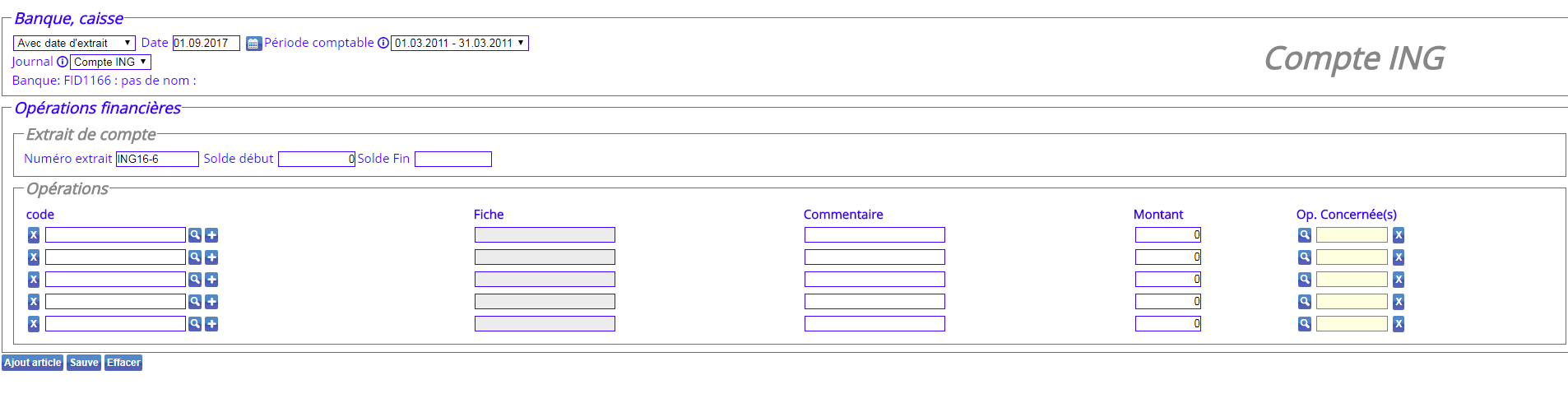Open the Journal 'Compte ING' dropdown
The image size is (1568, 403).
point(110,62)
